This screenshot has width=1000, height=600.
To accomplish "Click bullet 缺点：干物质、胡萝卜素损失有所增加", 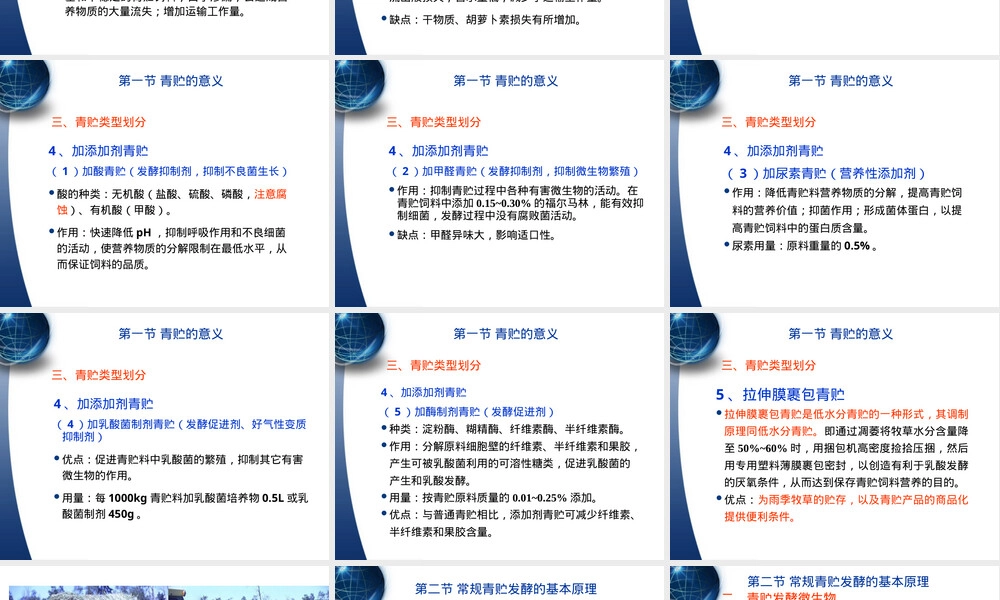I will [x=482, y=20].
